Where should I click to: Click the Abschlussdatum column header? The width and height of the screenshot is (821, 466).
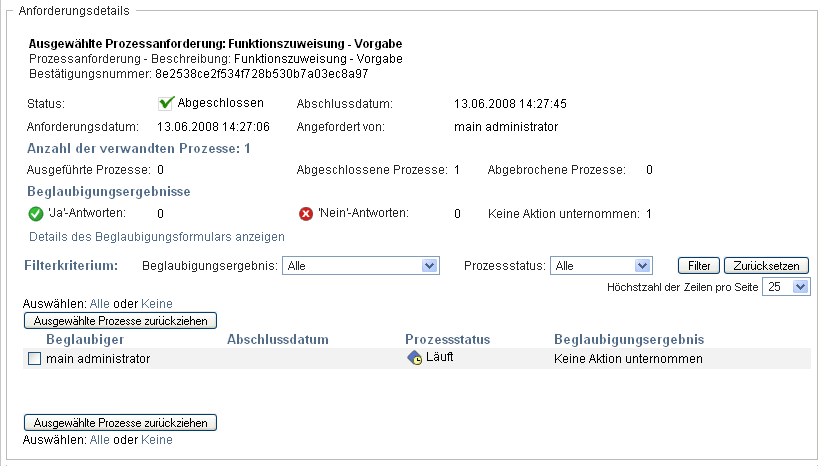click(x=278, y=340)
